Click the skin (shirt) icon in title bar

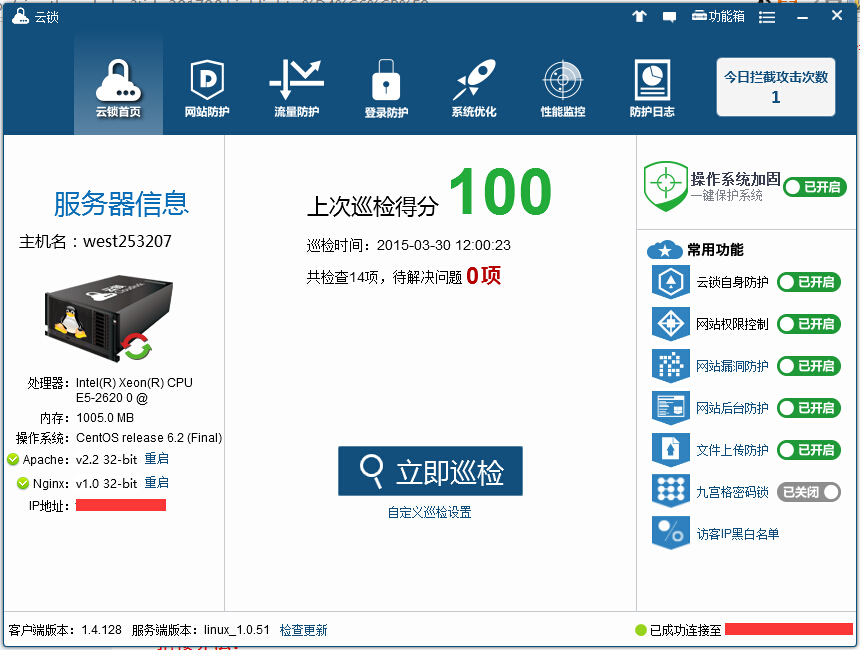(x=640, y=16)
